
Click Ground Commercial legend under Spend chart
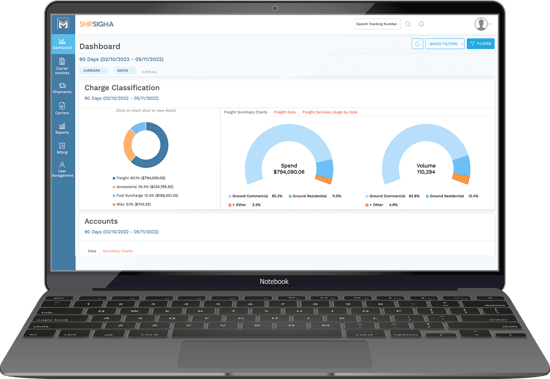(x=255, y=196)
